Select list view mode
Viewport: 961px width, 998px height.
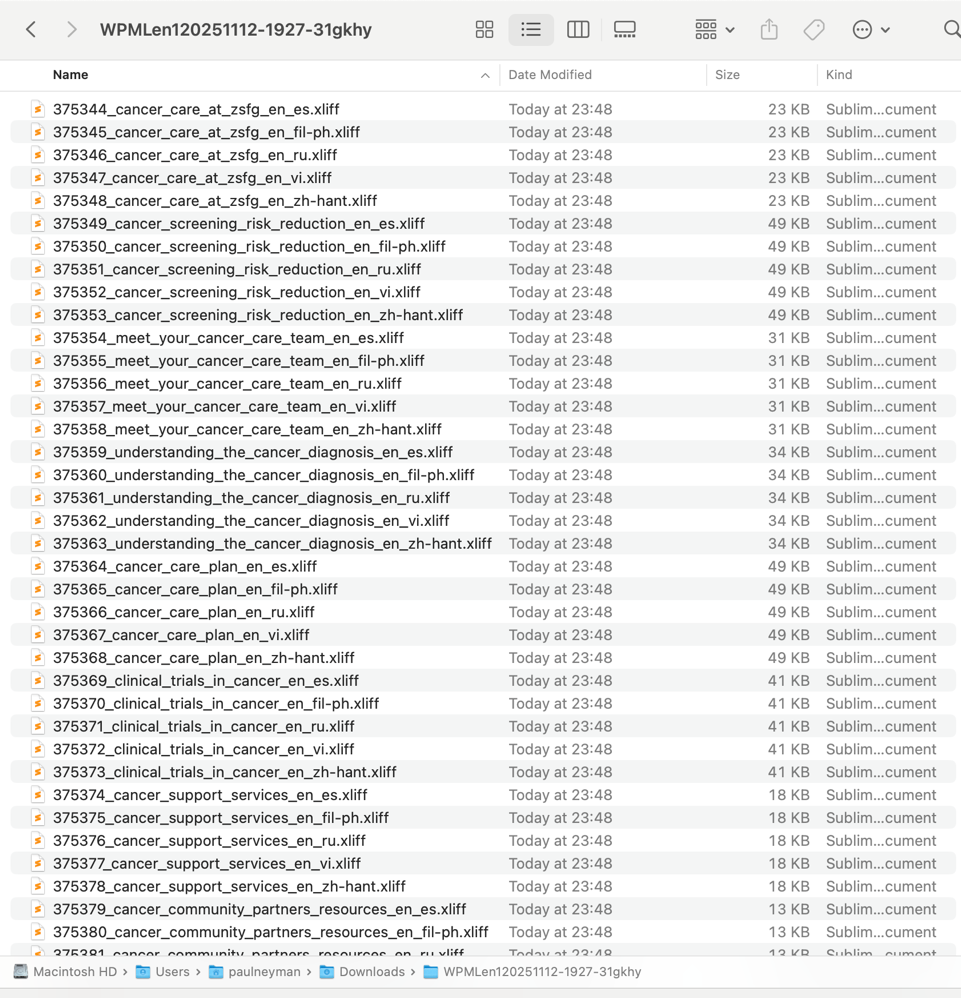click(x=531, y=29)
